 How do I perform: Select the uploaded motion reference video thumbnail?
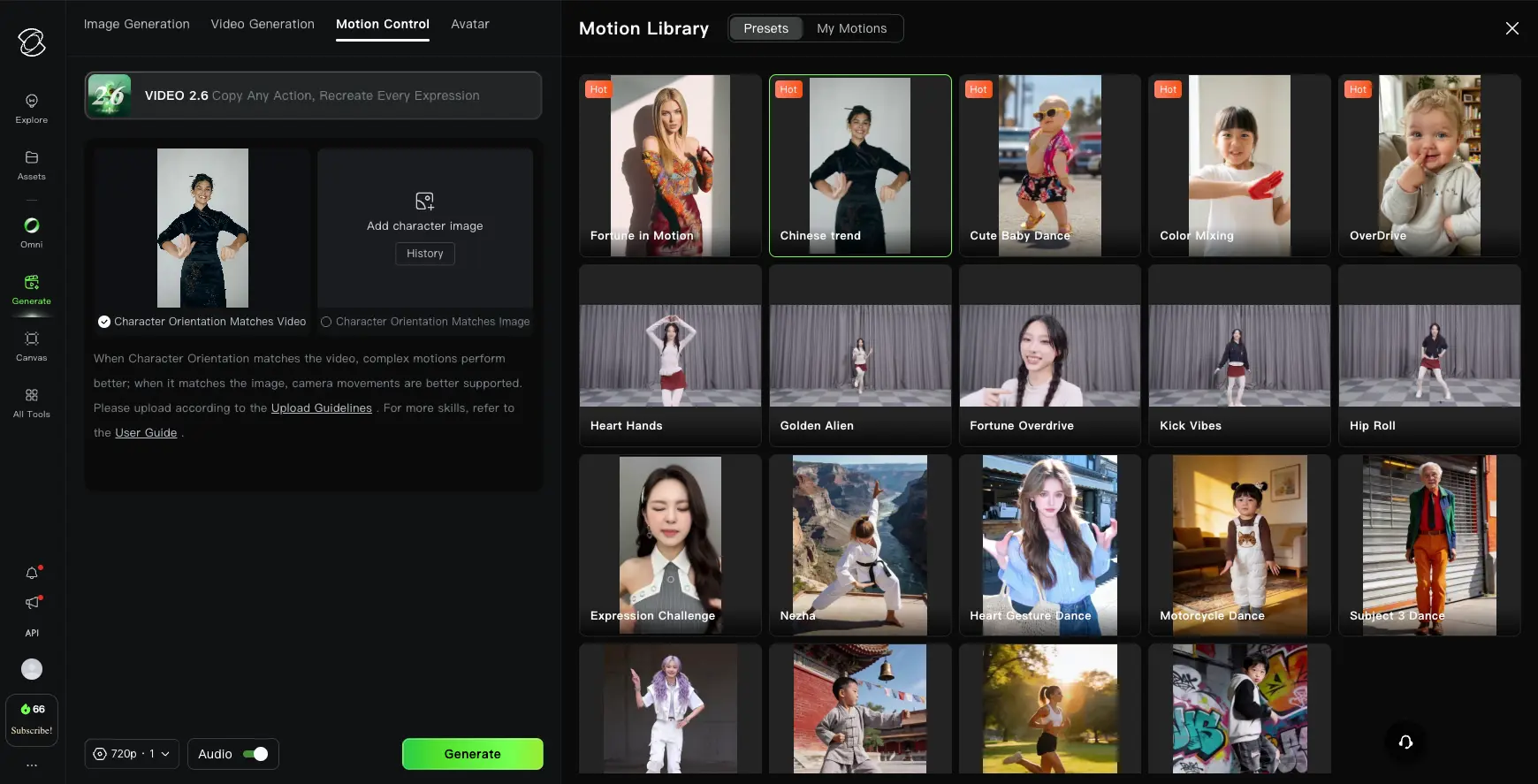(202, 228)
